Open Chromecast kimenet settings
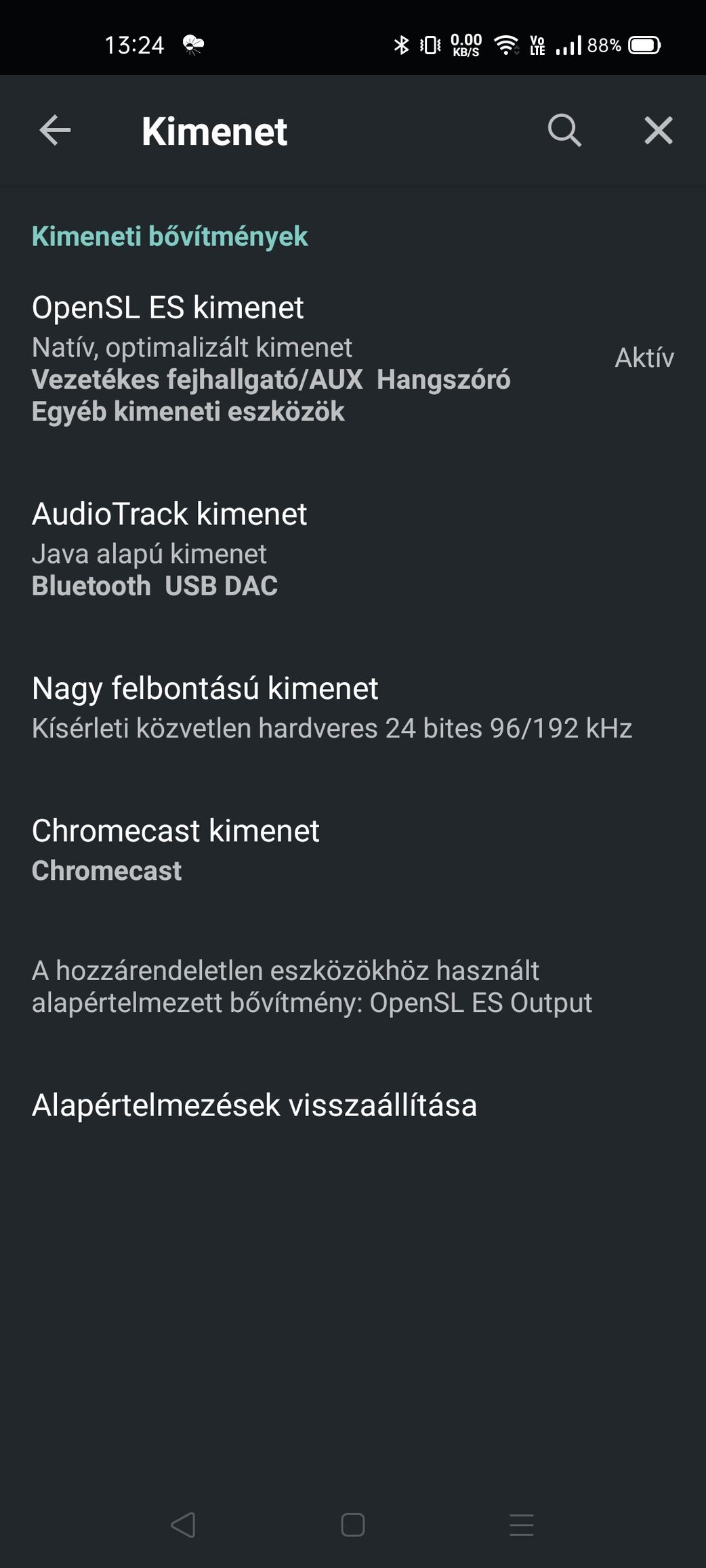 click(x=353, y=849)
